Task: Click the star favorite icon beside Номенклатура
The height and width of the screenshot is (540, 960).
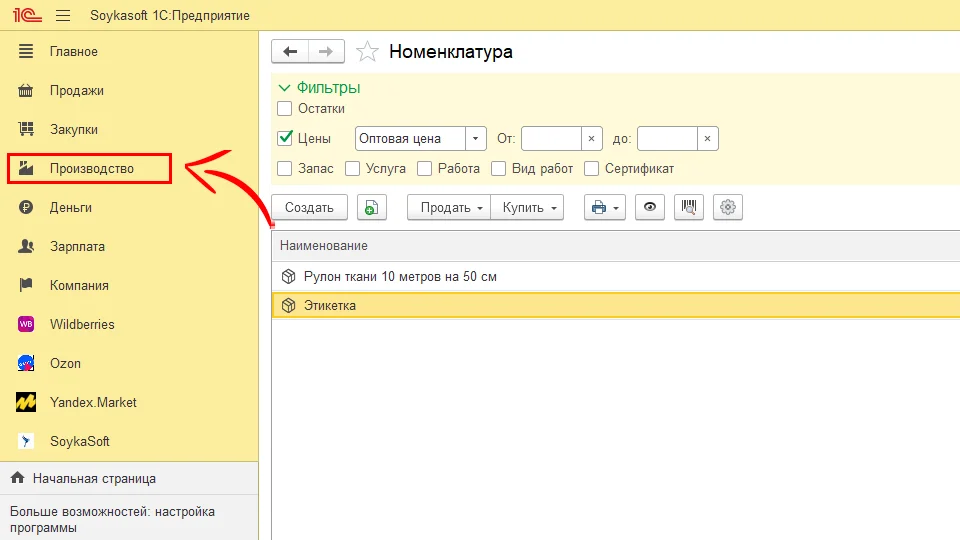Action: tap(368, 52)
